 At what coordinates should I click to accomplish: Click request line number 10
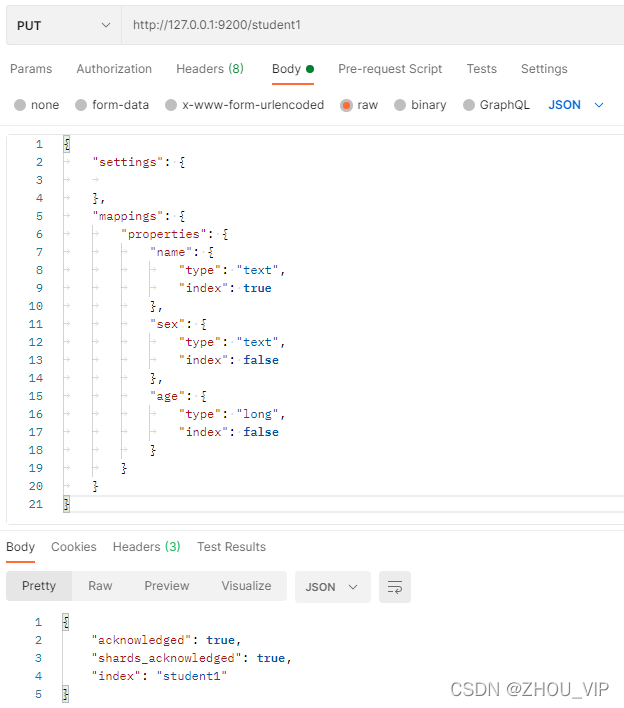(36, 306)
